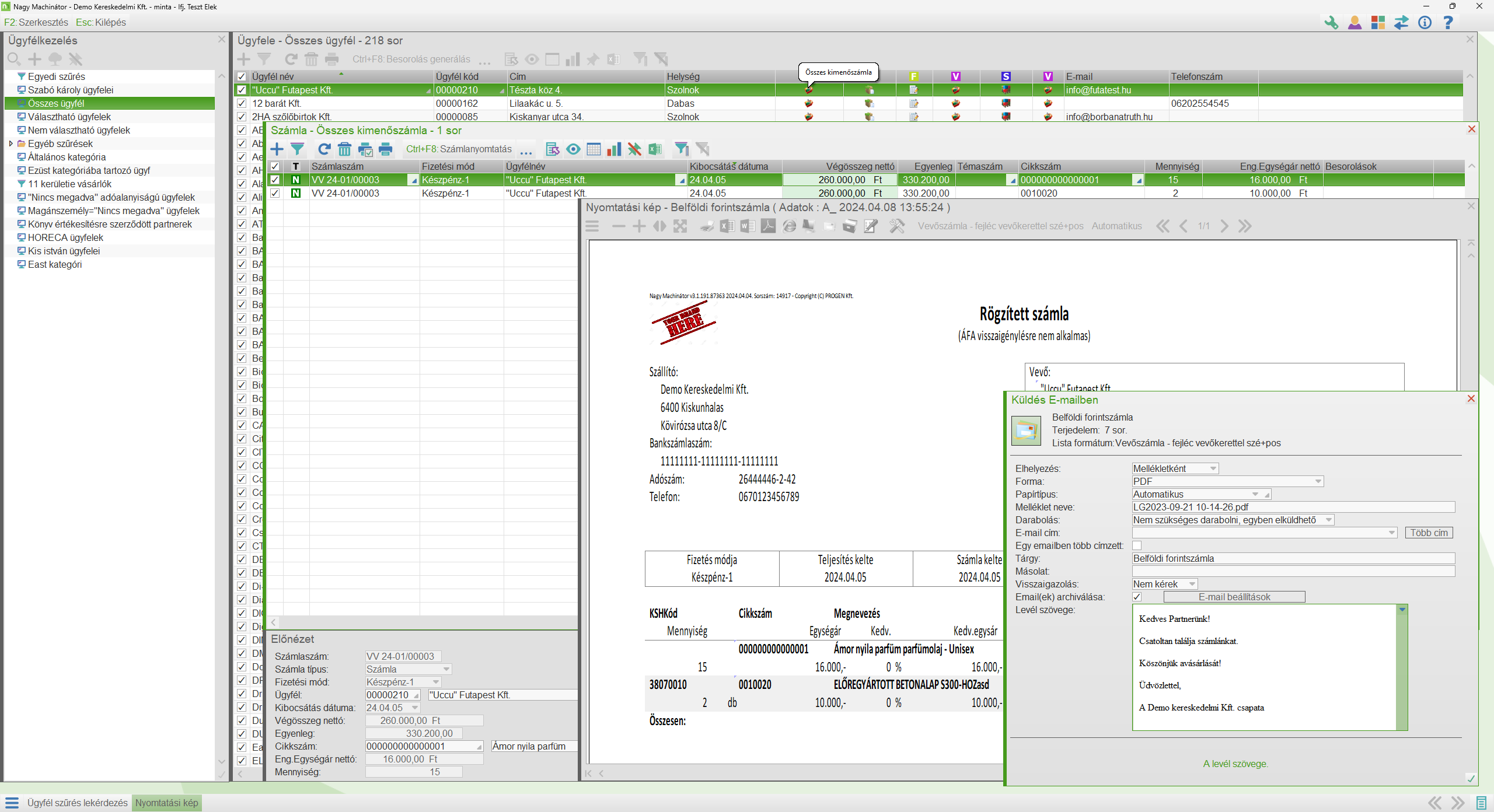The height and width of the screenshot is (812, 1494).
Task: Click the Excel export icon in Számla toolbar
Action: [655, 149]
